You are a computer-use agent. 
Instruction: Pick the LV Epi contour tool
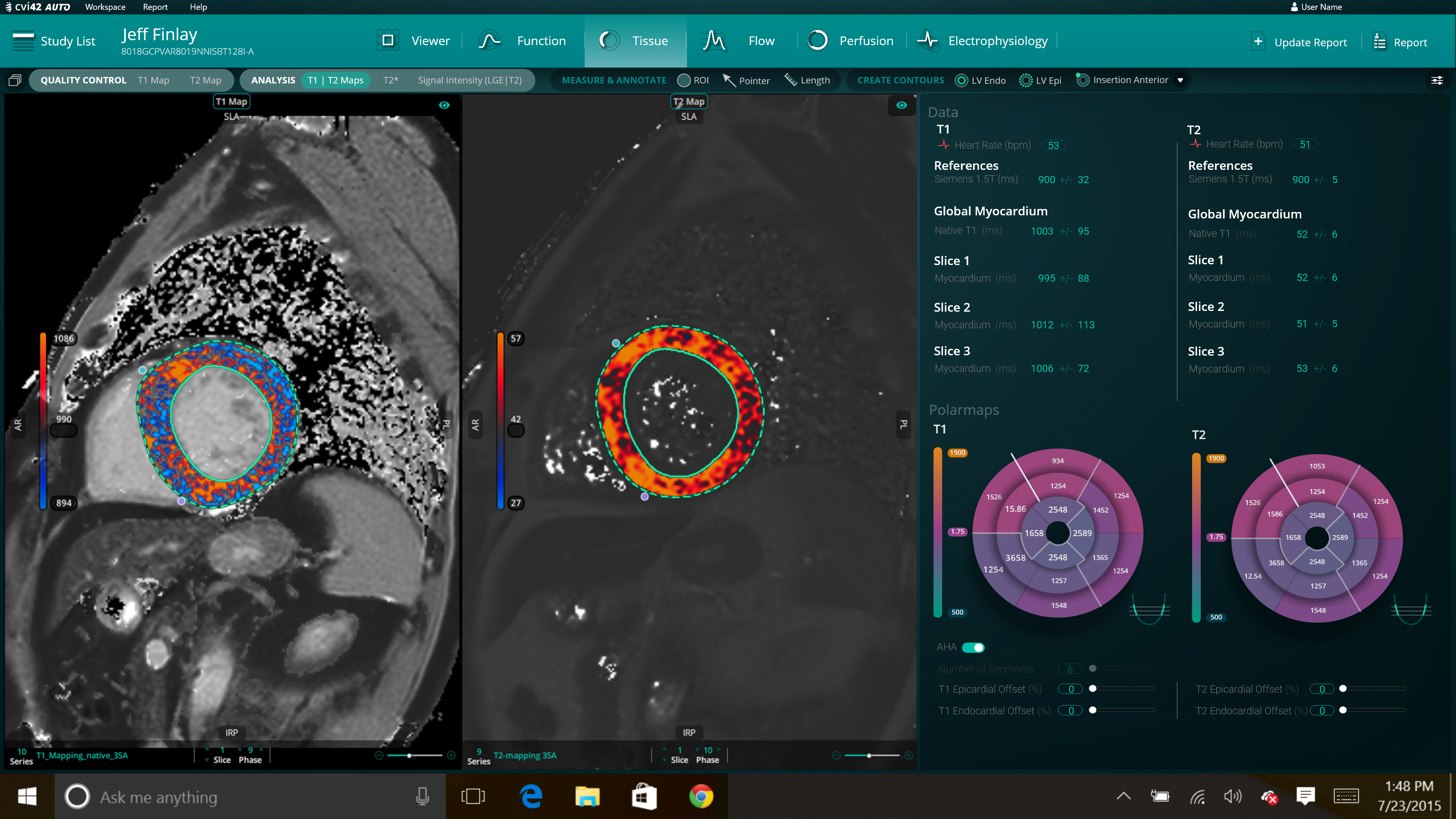point(1040,80)
